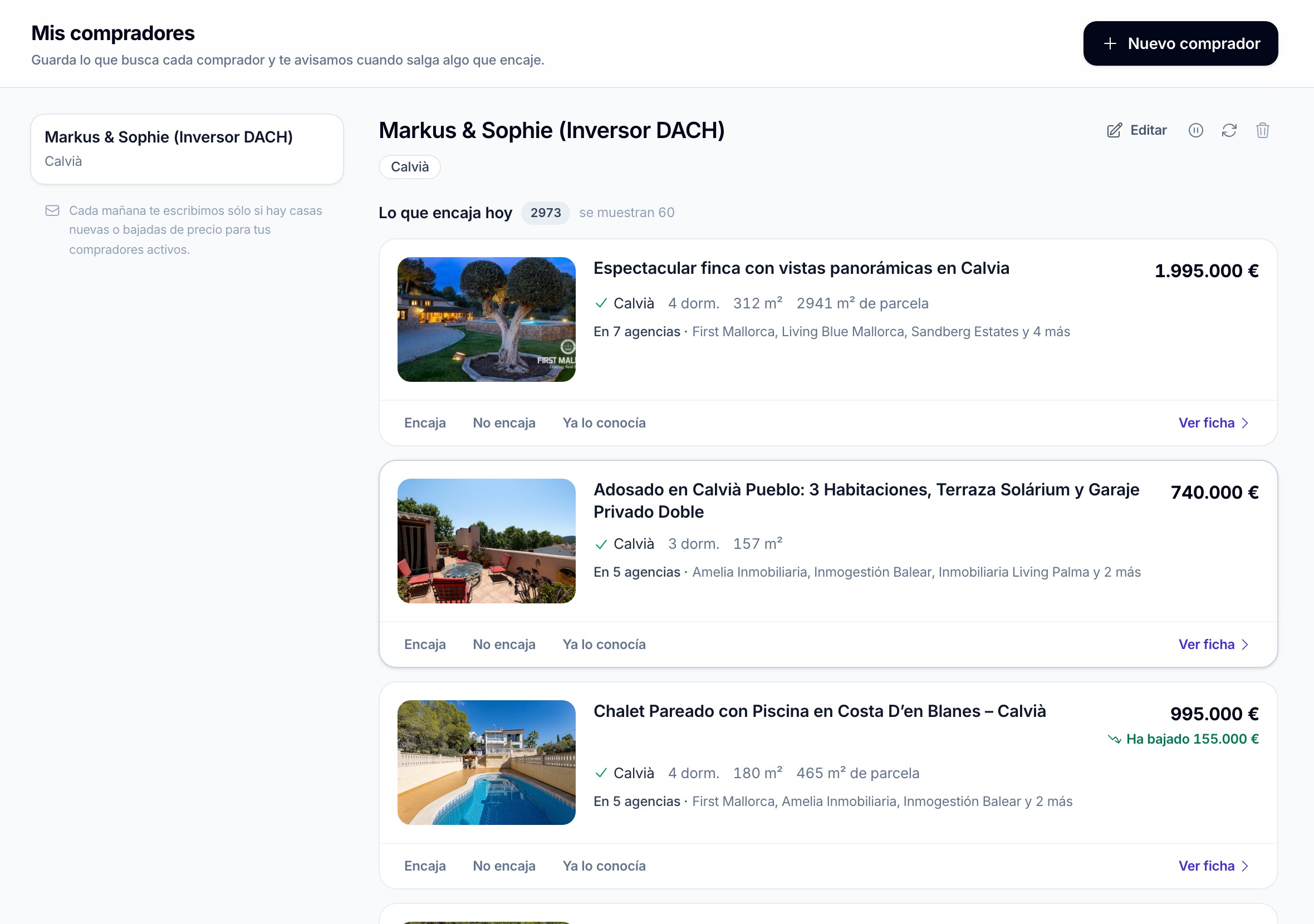Click En 7 agencias on the finca listing
The height and width of the screenshot is (924, 1314).
pos(636,331)
